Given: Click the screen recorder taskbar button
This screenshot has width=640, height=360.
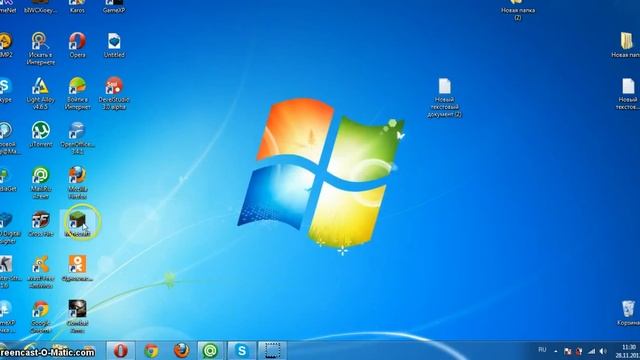Looking at the screenshot, I should pos(272,351).
